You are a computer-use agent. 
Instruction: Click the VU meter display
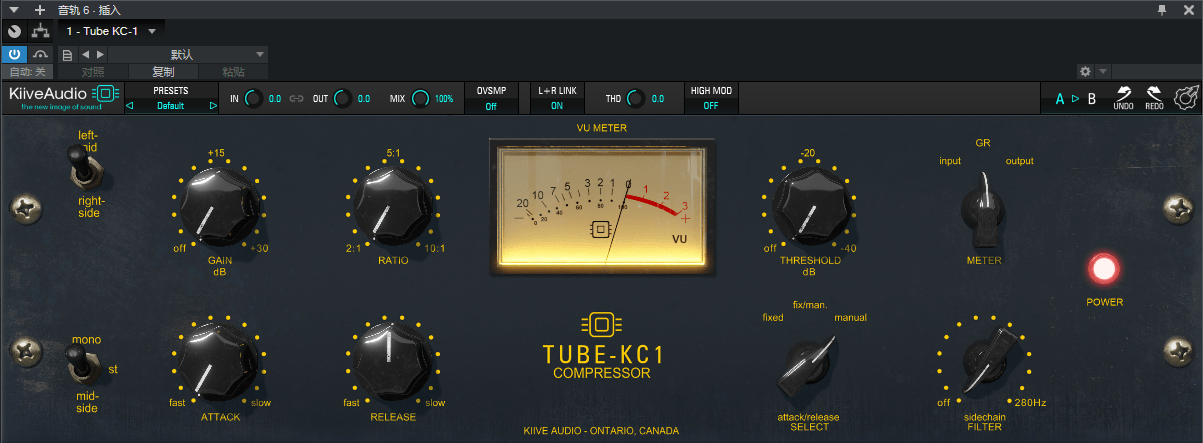click(601, 208)
